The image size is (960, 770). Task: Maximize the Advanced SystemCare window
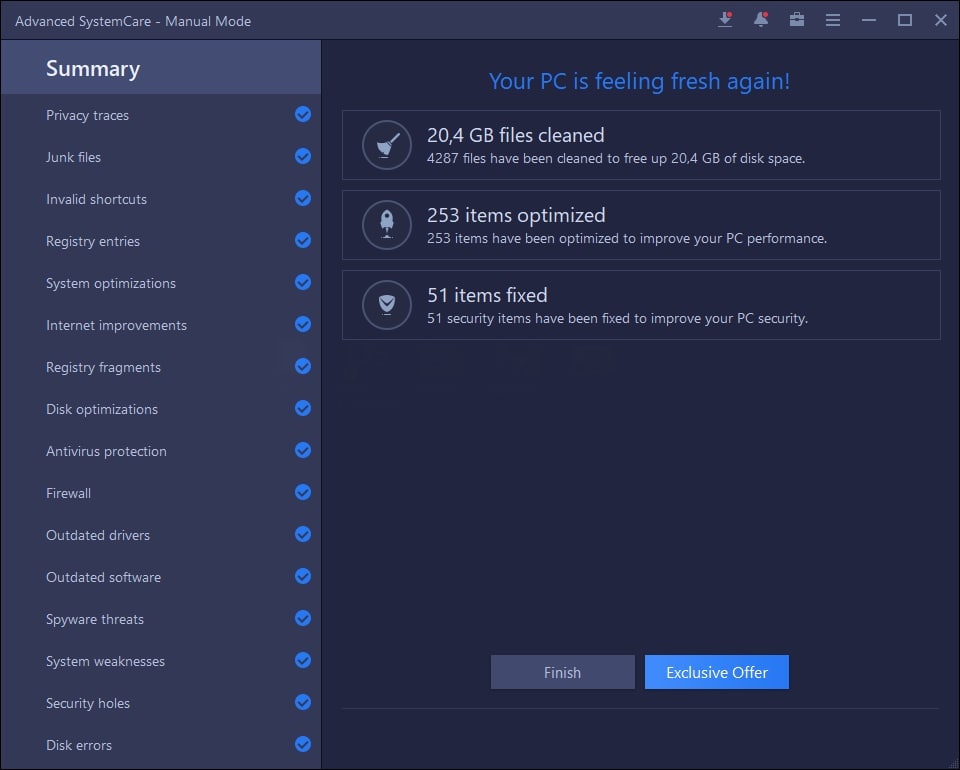coord(905,20)
